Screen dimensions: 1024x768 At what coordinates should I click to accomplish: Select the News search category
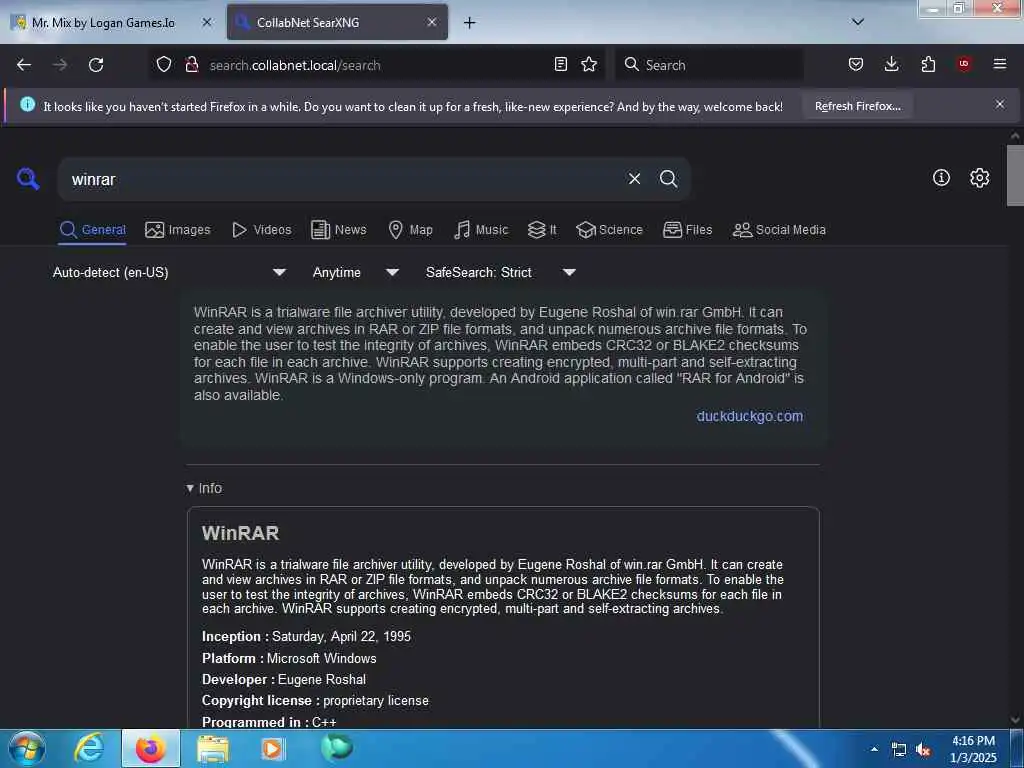pyautogui.click(x=338, y=230)
